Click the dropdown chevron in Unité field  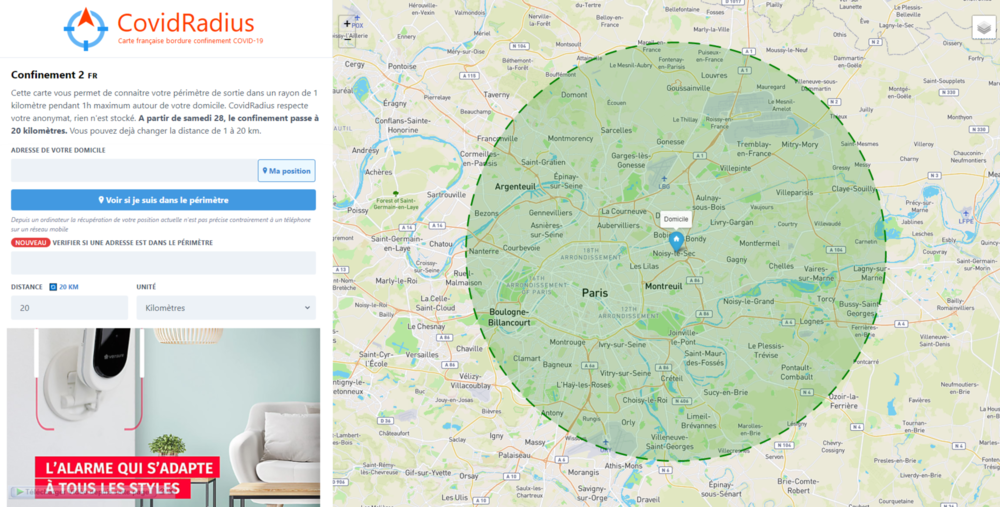coord(307,307)
